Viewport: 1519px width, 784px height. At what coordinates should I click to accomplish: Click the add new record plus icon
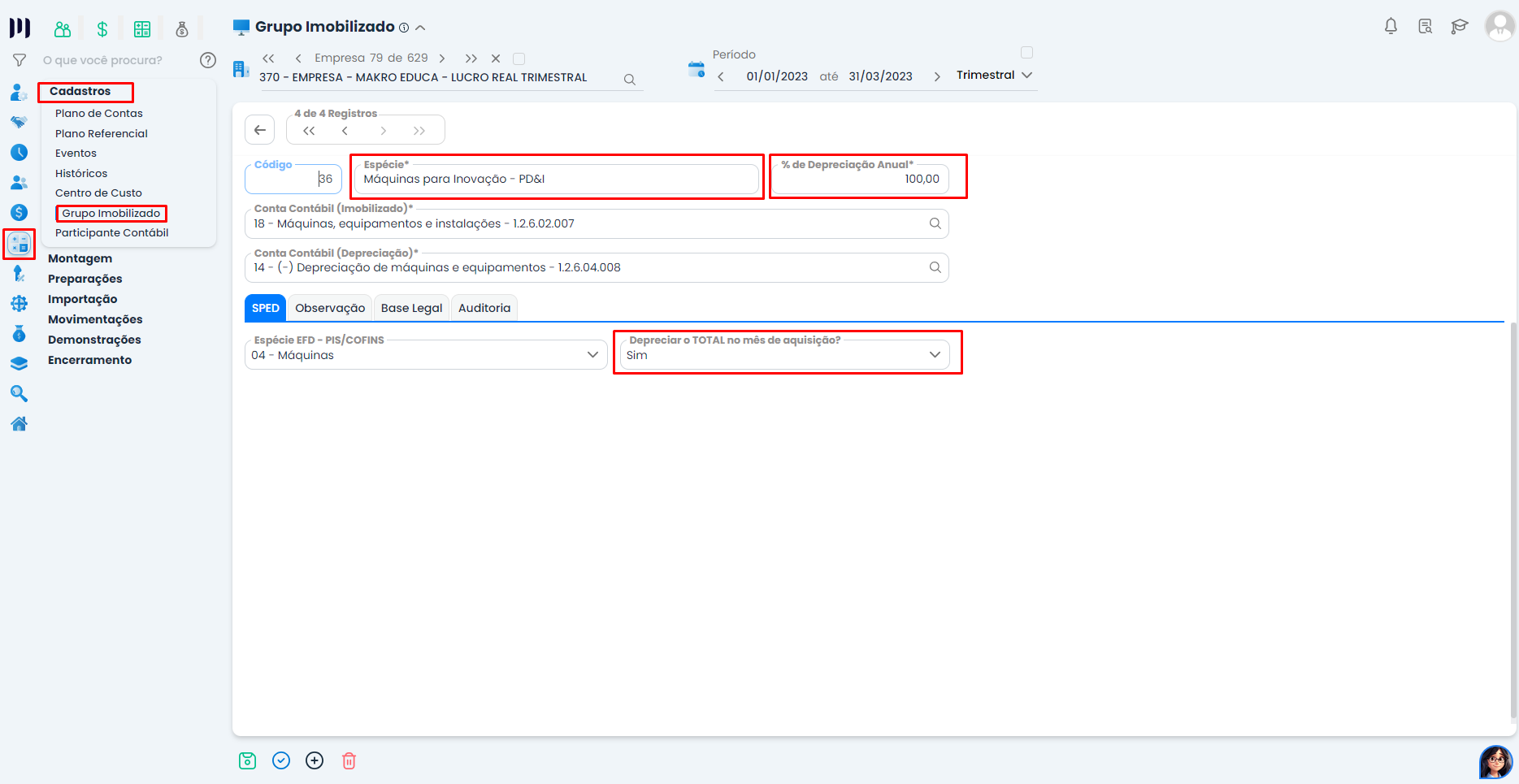315,760
